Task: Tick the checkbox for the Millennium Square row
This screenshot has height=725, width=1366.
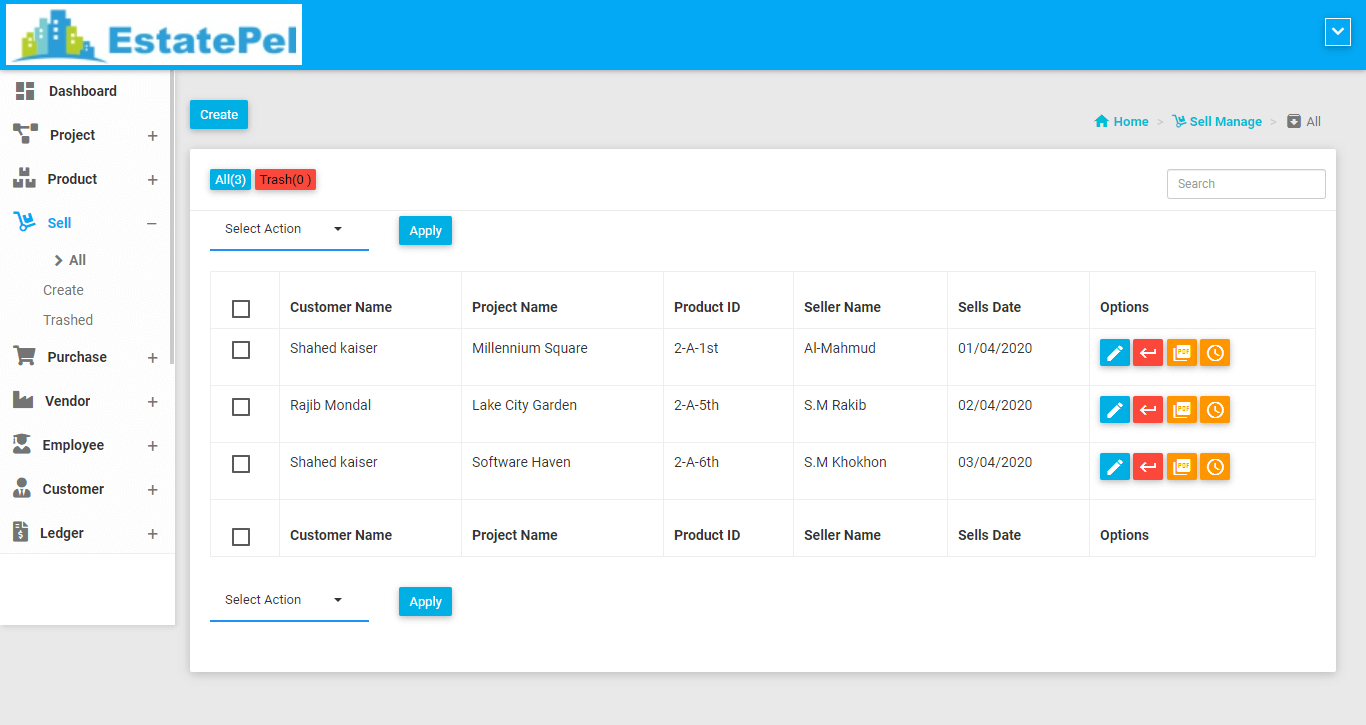Action: (241, 350)
